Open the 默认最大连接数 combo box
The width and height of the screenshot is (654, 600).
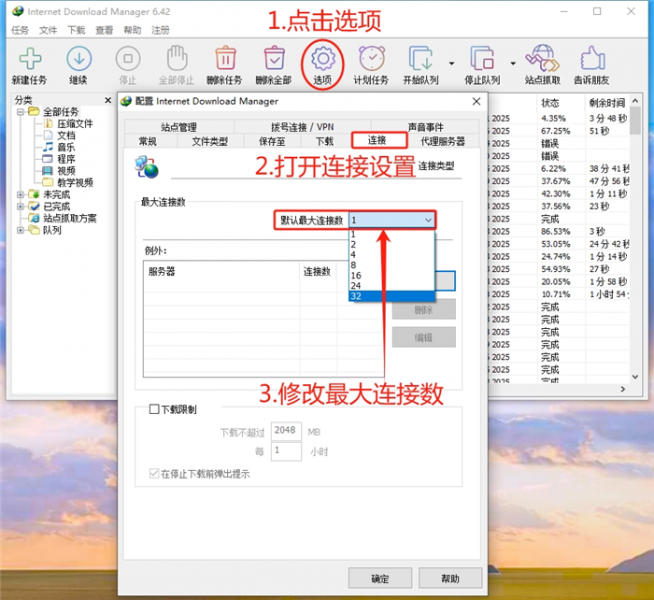[x=392, y=220]
